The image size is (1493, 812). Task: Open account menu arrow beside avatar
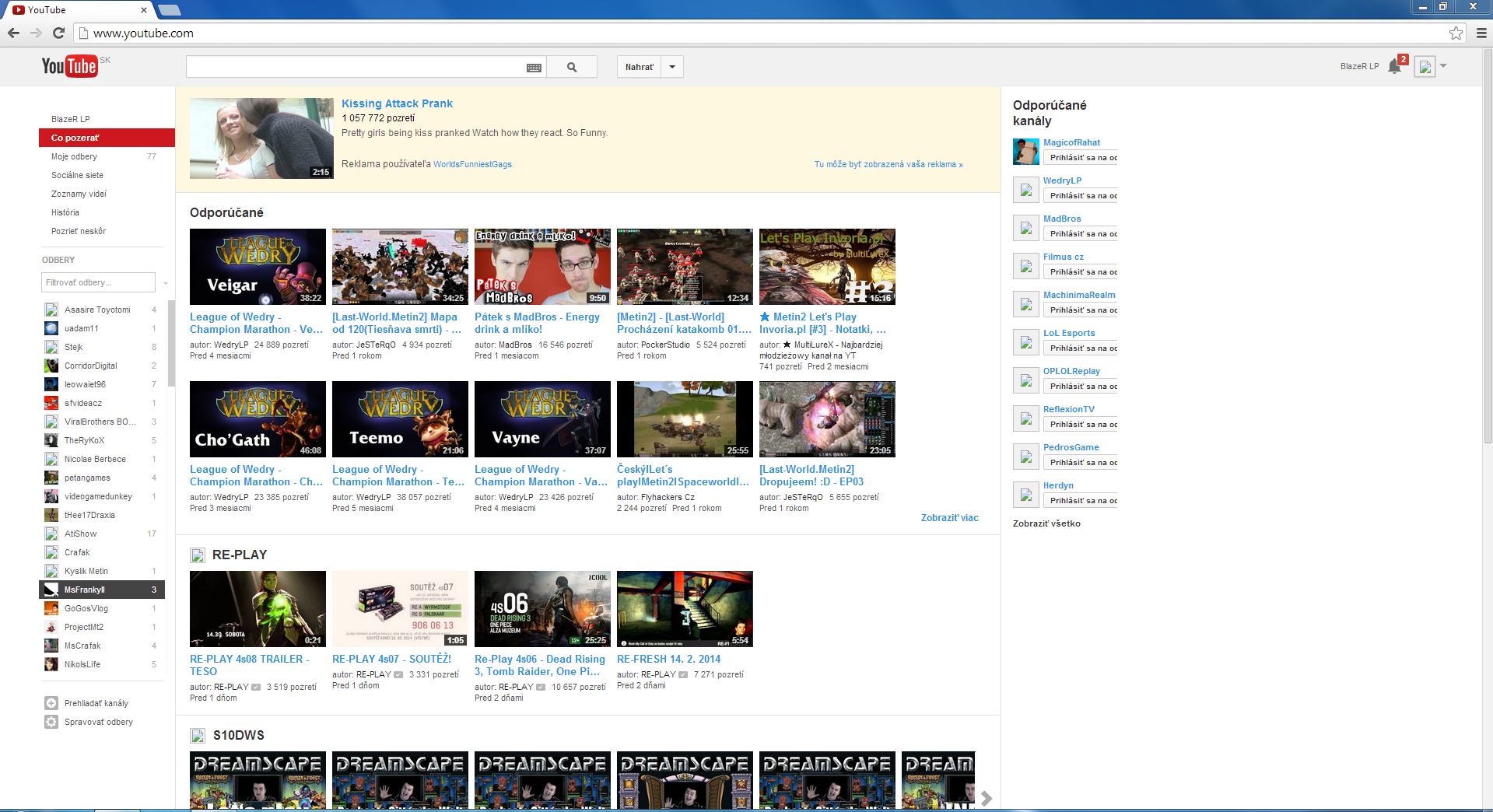[1443, 66]
